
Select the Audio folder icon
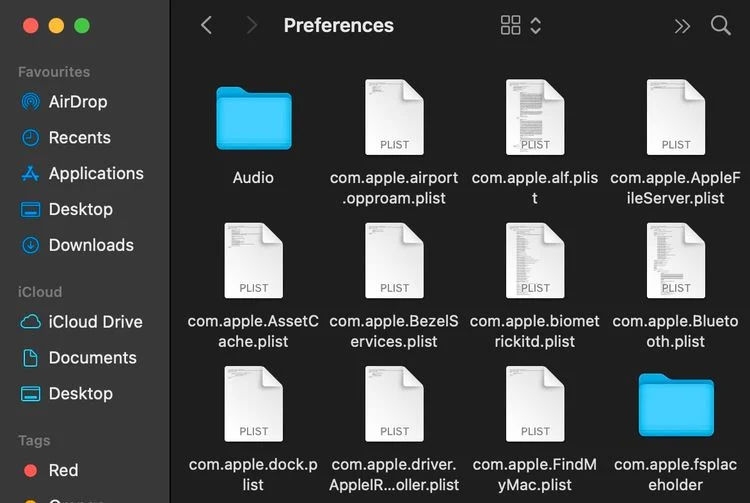[253, 118]
